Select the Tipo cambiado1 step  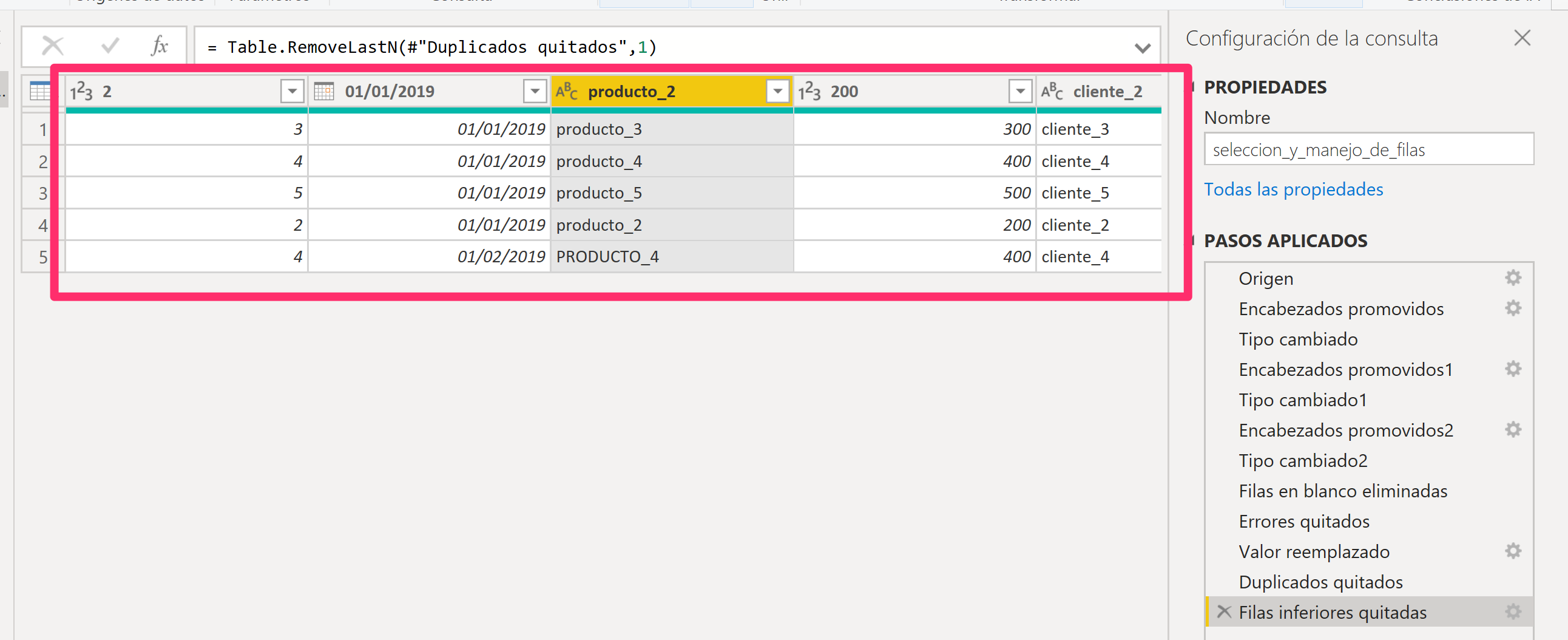coord(1369,400)
